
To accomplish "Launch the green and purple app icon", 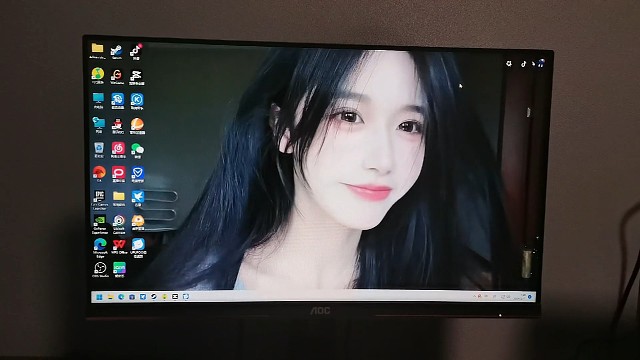I will pyautogui.click(x=119, y=268).
